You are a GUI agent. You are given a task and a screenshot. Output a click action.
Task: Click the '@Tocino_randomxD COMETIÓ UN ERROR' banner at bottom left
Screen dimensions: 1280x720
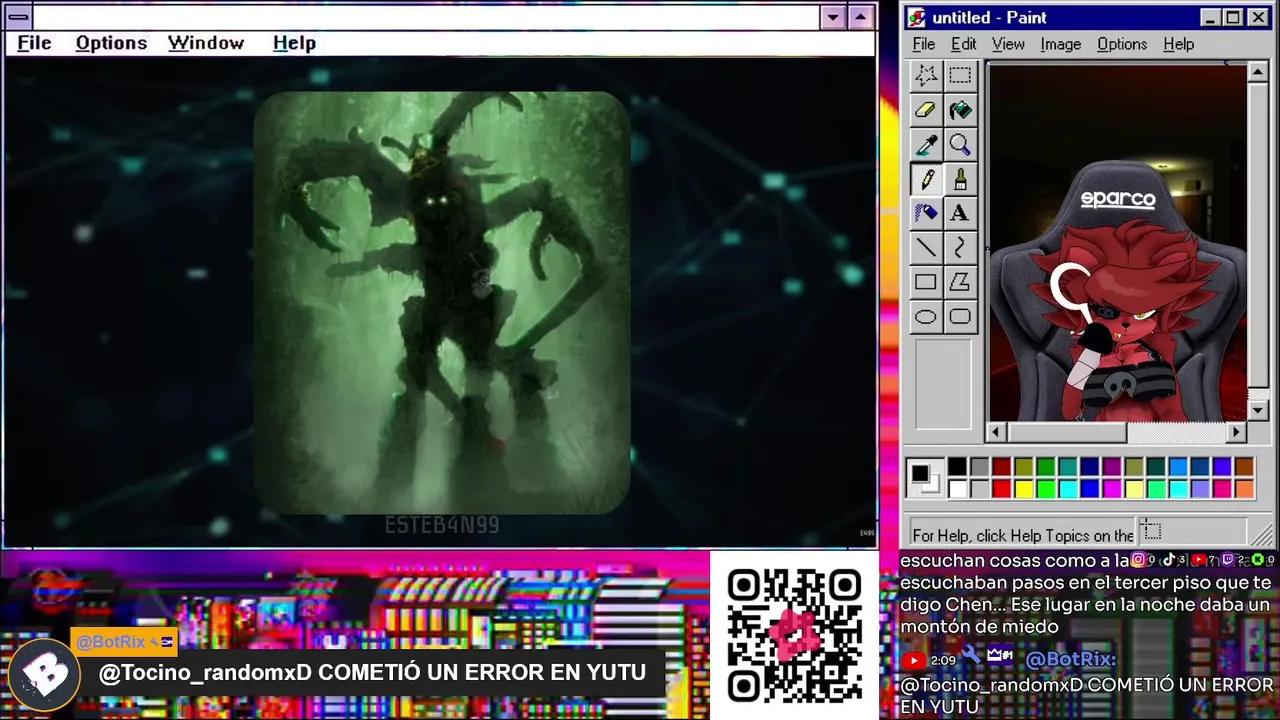tap(372, 673)
